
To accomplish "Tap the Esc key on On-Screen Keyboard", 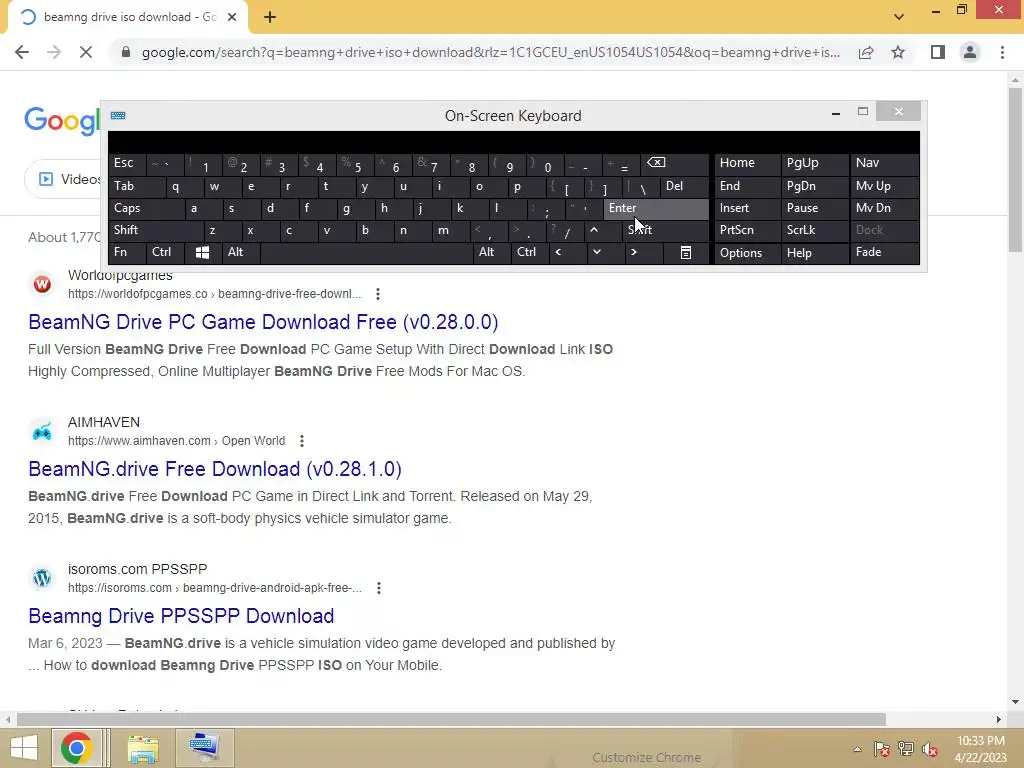I will click(127, 163).
